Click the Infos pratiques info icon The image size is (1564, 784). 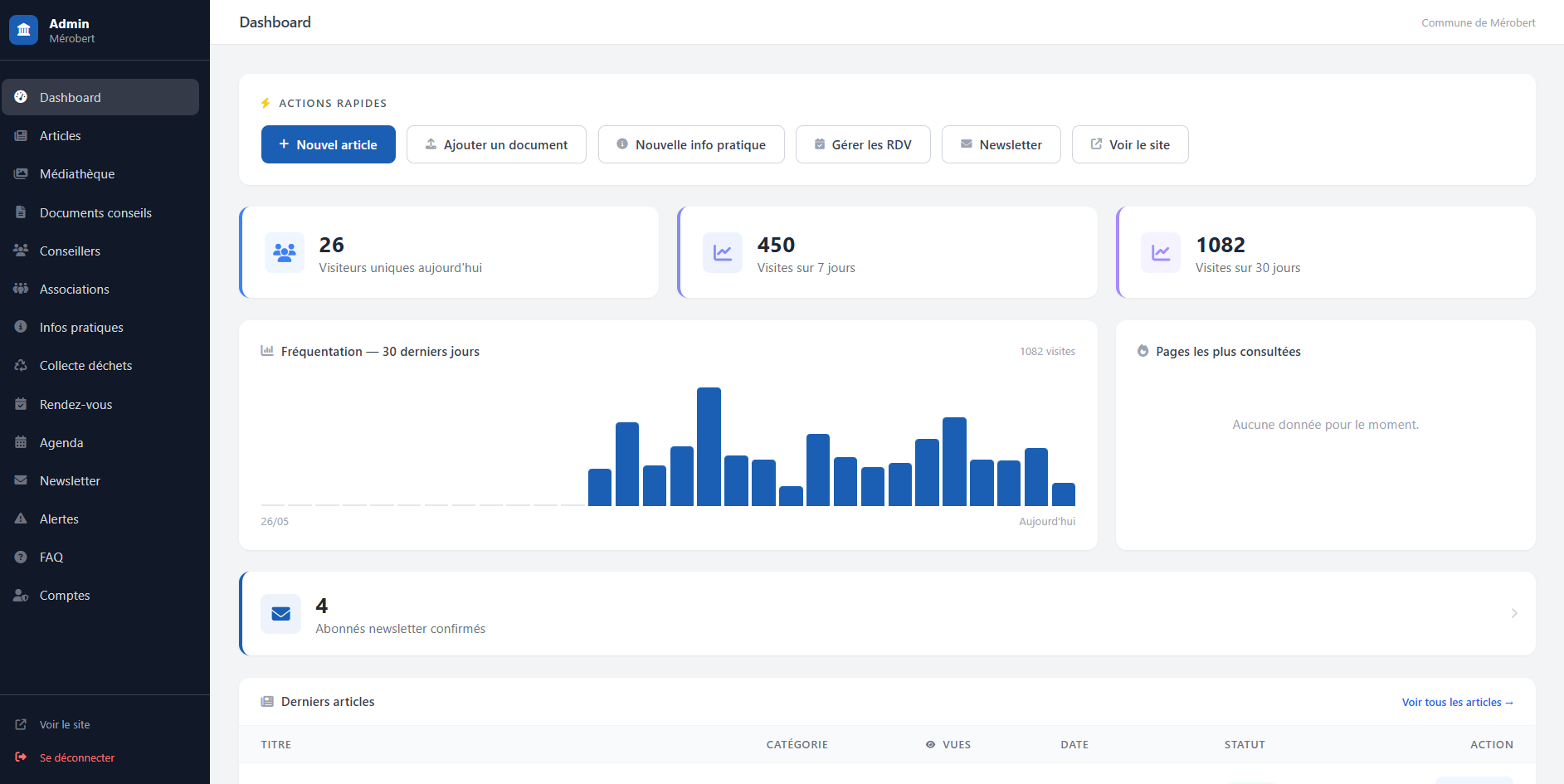[x=21, y=327]
